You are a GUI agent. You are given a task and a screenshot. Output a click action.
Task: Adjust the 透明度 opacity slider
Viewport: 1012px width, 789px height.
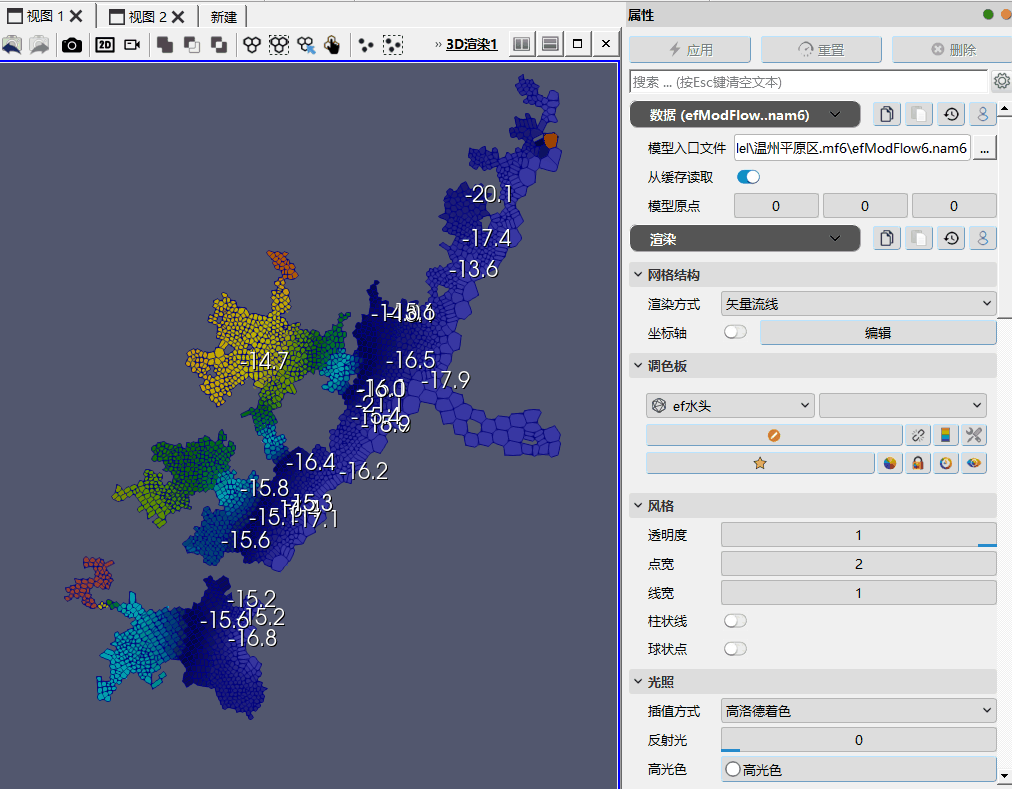(858, 535)
